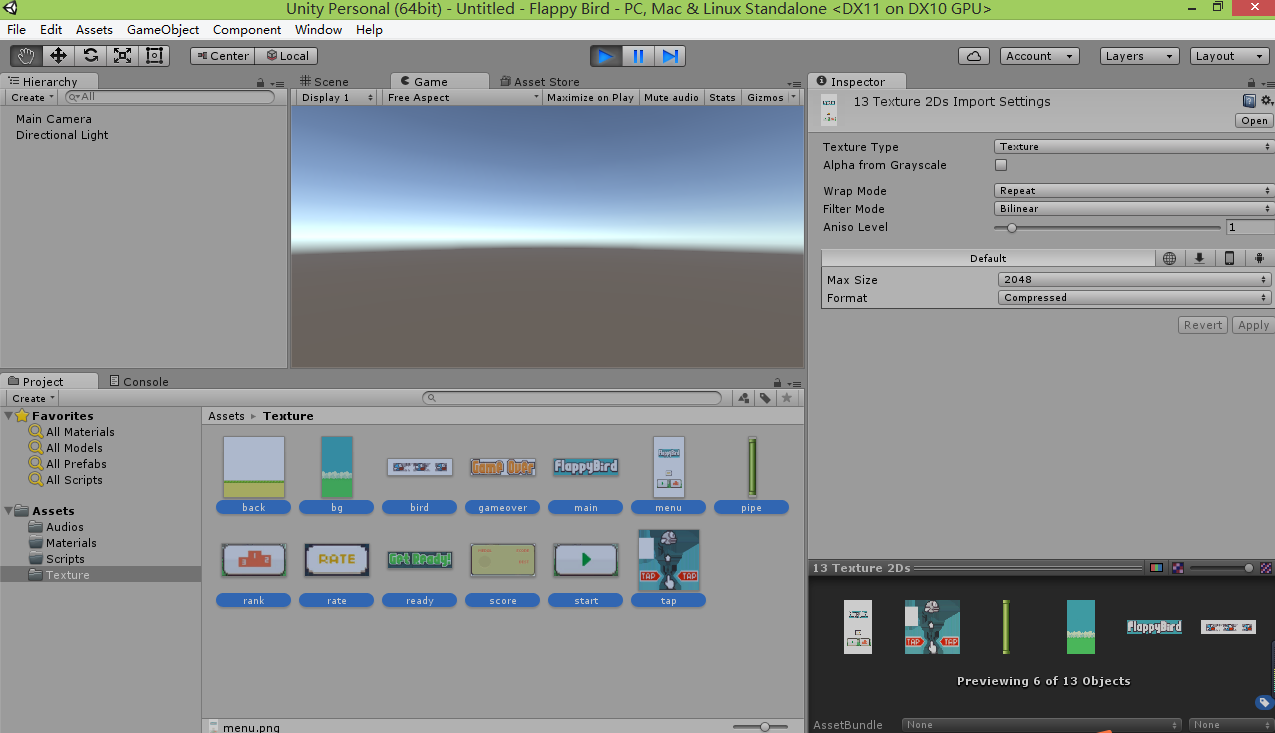This screenshot has height=733, width=1275.
Task: Select the gameover texture thumbnail
Action: pyautogui.click(x=503, y=467)
